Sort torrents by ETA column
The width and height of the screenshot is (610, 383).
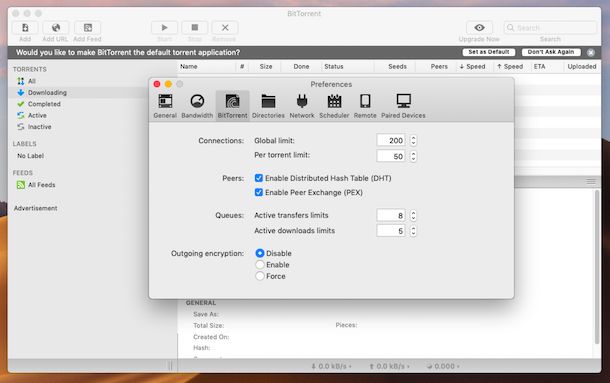click(547, 67)
